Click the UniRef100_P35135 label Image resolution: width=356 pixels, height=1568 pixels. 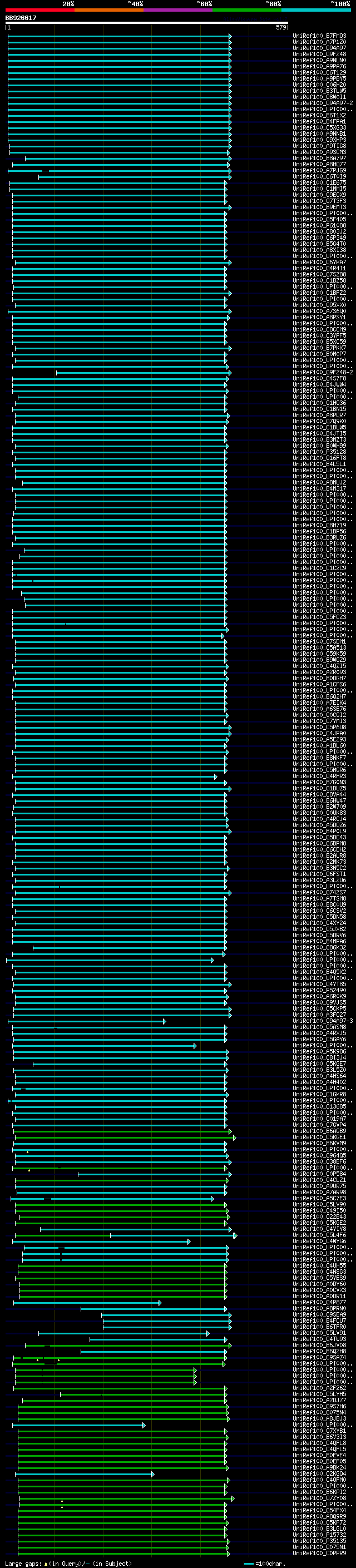pos(319,1540)
